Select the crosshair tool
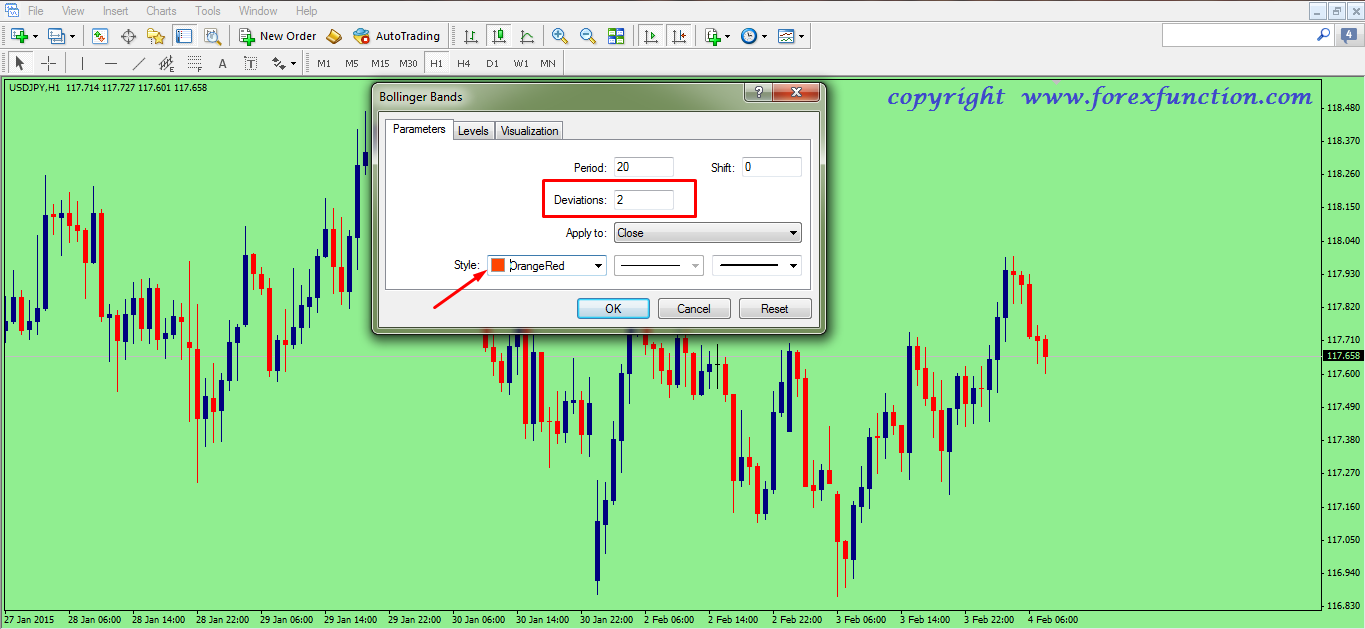 pyautogui.click(x=48, y=63)
